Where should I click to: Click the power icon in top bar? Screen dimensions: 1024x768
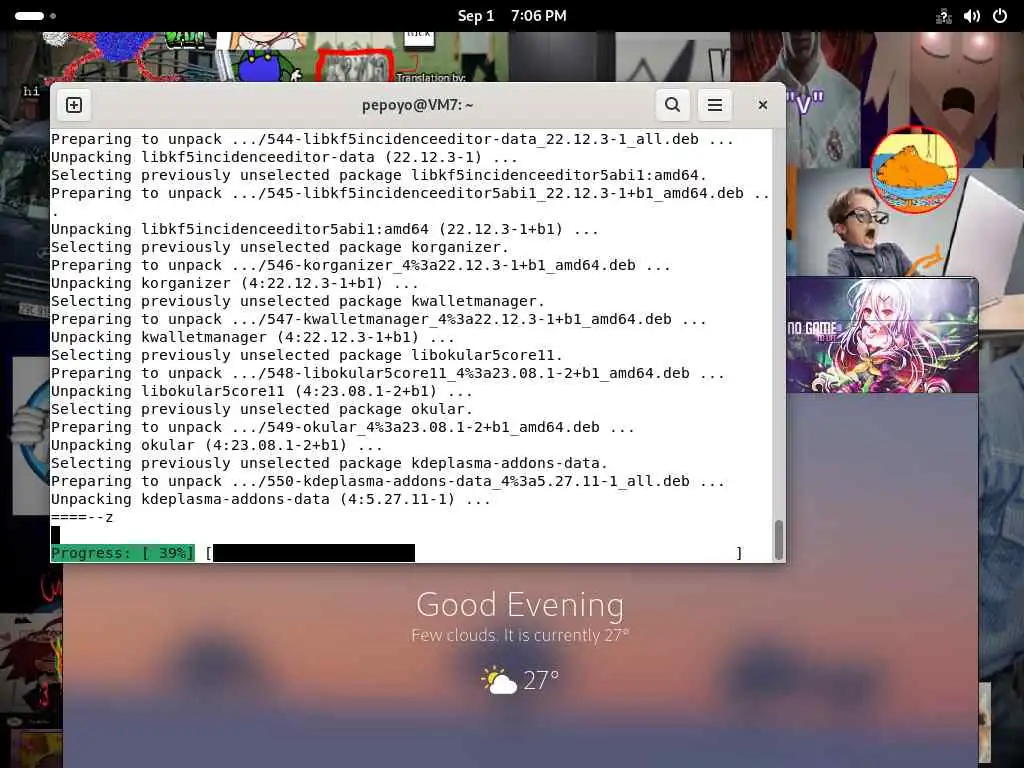tap(1000, 16)
